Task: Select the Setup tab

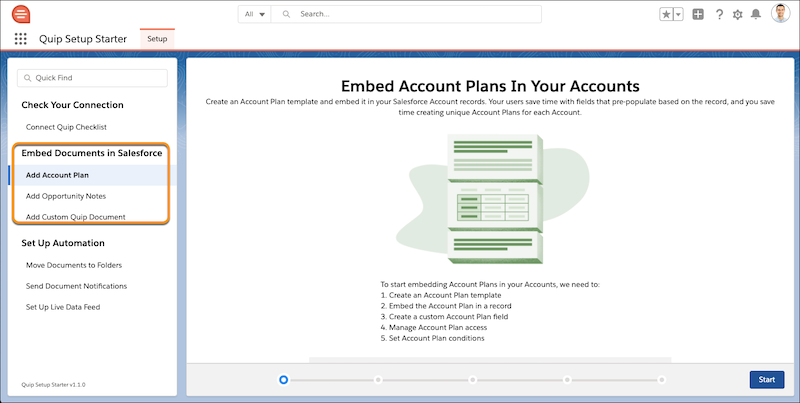Action: pos(157,39)
